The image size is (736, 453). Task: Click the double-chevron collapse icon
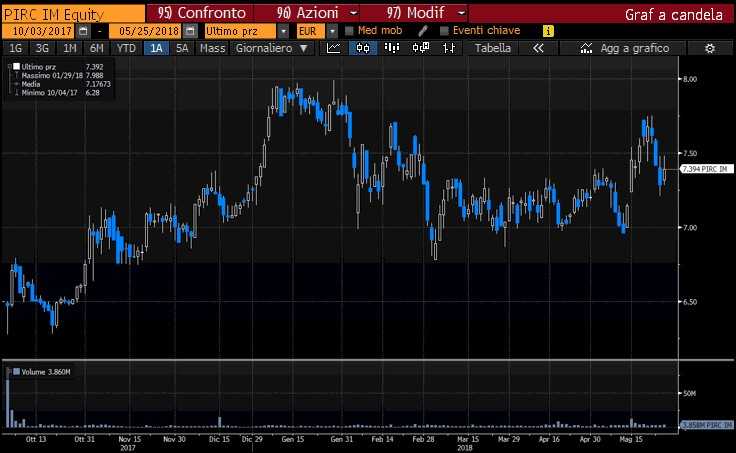[x=538, y=48]
